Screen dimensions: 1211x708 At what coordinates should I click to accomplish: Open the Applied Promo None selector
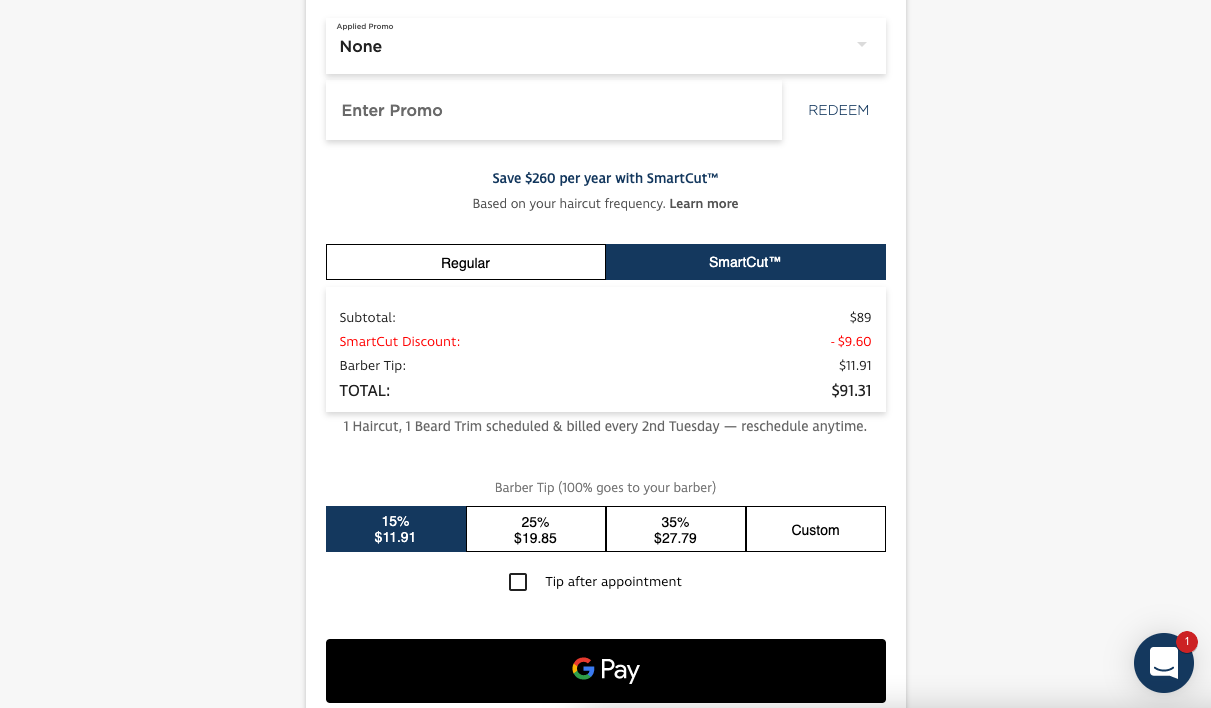click(x=606, y=45)
